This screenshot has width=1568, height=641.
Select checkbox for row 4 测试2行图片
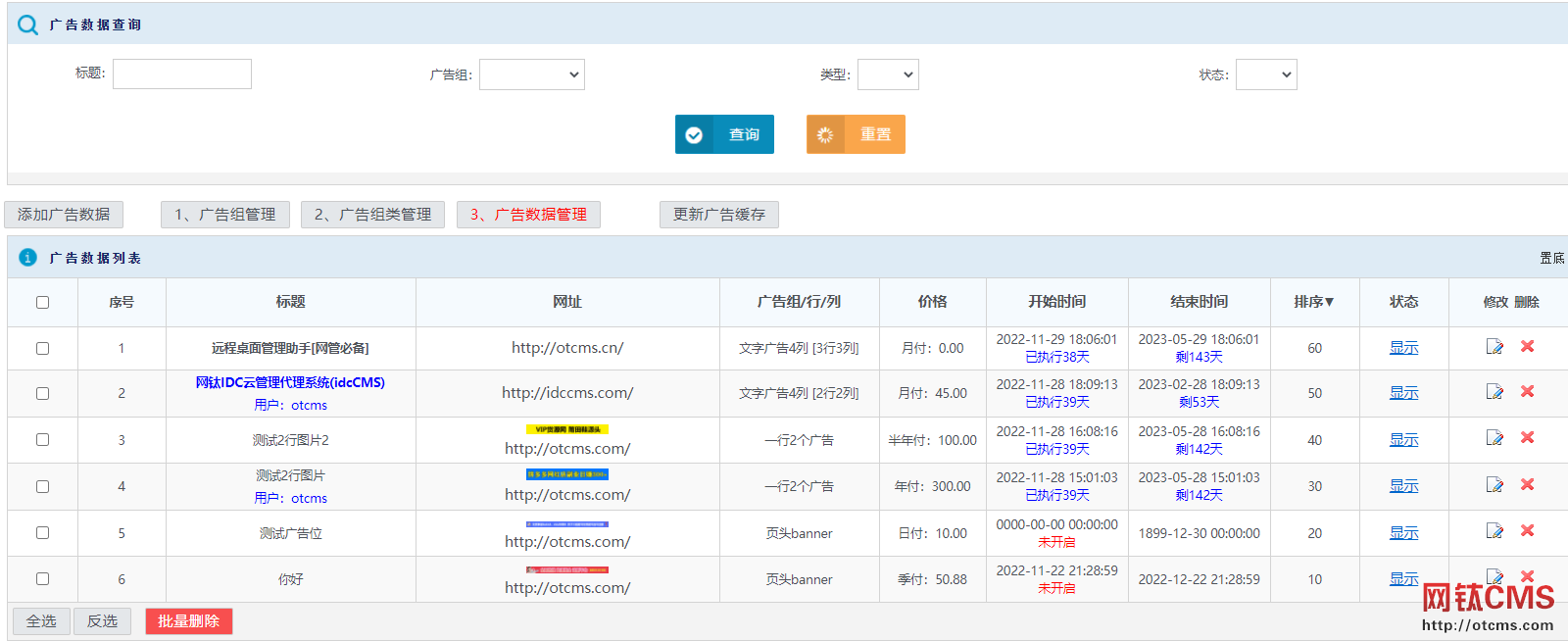pos(42,486)
